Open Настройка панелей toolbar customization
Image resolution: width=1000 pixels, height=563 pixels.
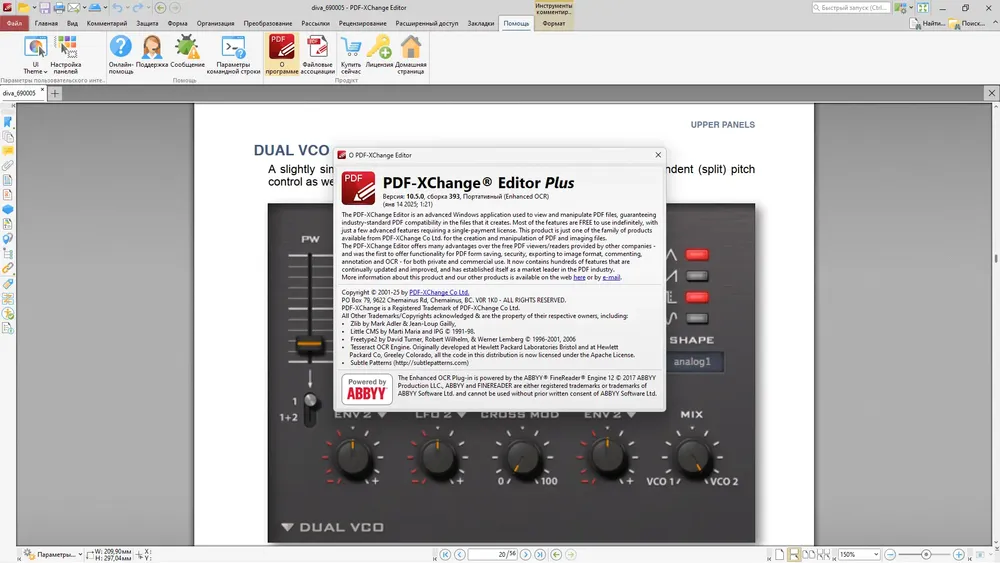pyautogui.click(x=66, y=55)
